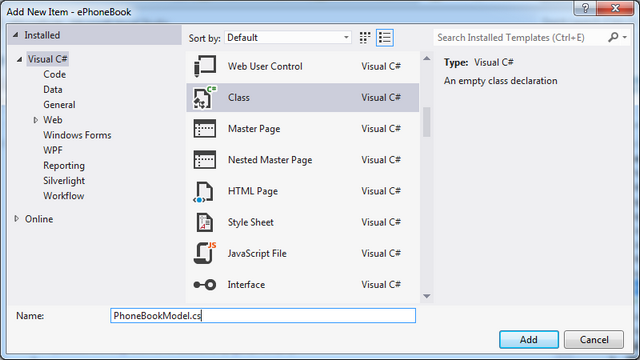This screenshot has height=360, width=640.
Task: Select the Class template icon
Action: pos(204,98)
